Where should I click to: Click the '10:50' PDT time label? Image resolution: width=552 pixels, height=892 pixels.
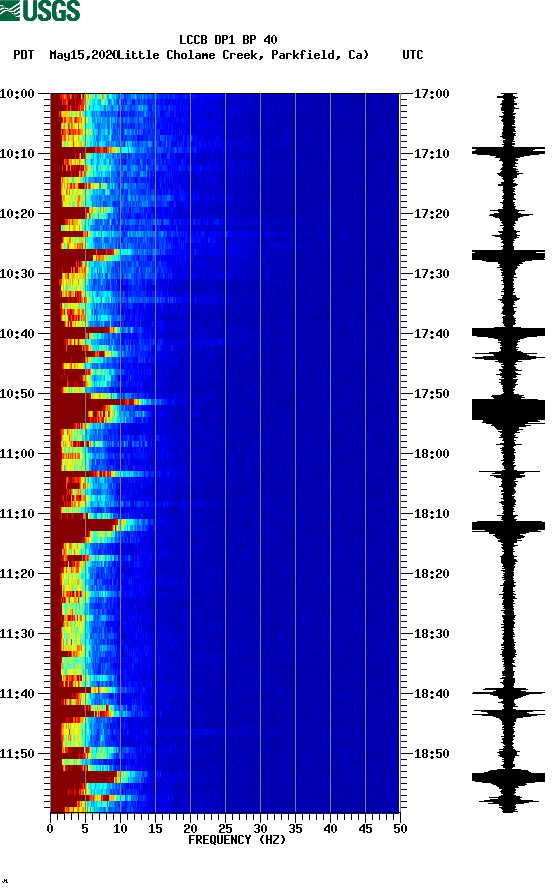[17, 394]
